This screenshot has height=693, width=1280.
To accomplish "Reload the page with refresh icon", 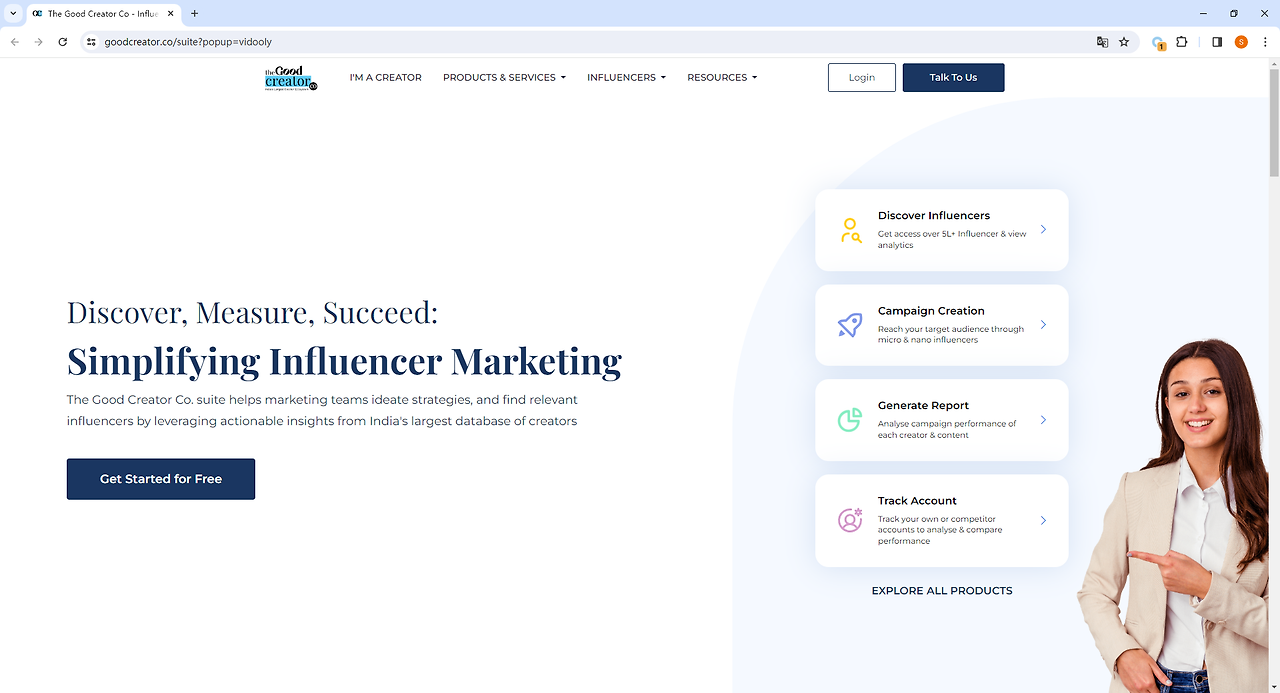I will [x=63, y=42].
